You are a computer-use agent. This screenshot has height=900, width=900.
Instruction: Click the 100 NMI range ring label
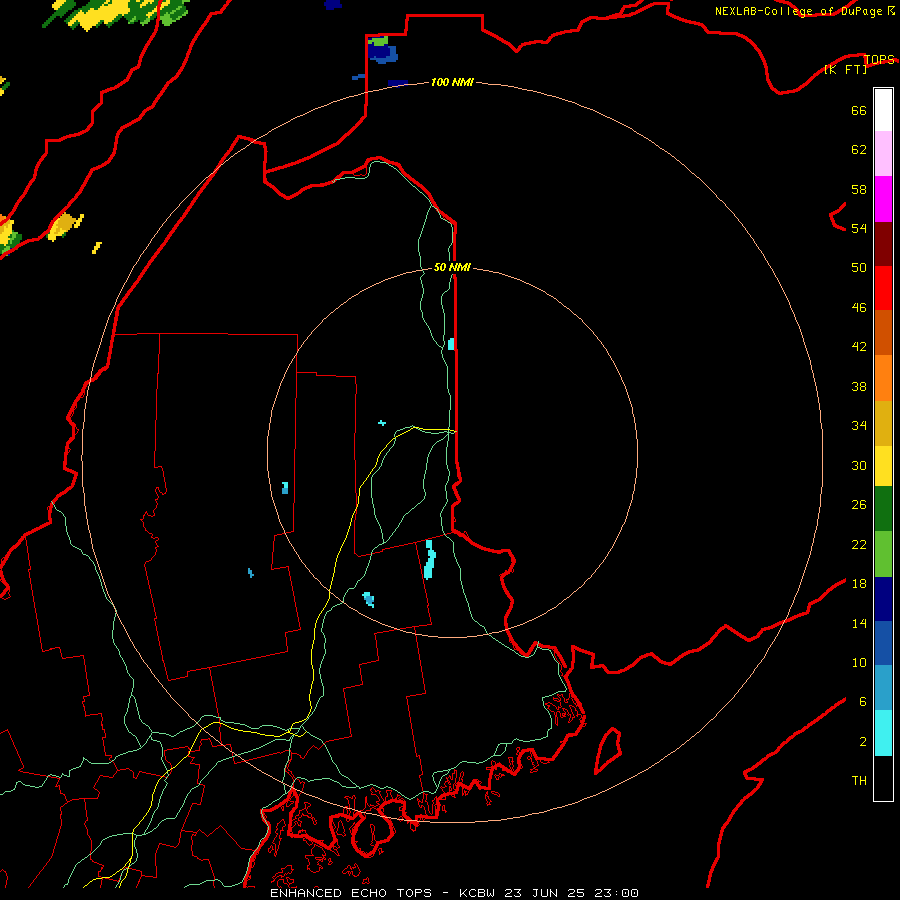[452, 82]
